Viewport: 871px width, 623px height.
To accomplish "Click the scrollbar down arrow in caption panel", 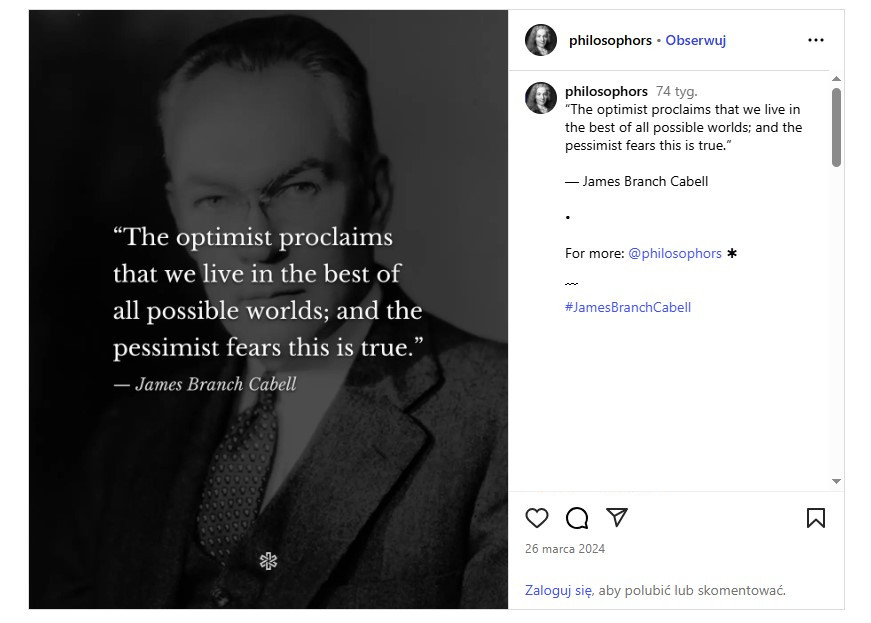I will (837, 481).
